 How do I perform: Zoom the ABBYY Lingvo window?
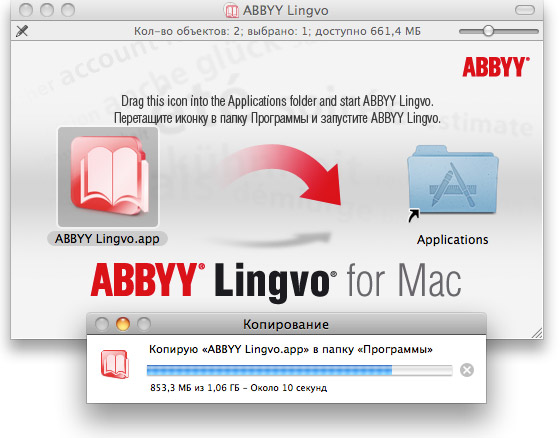pyautogui.click(x=68, y=10)
